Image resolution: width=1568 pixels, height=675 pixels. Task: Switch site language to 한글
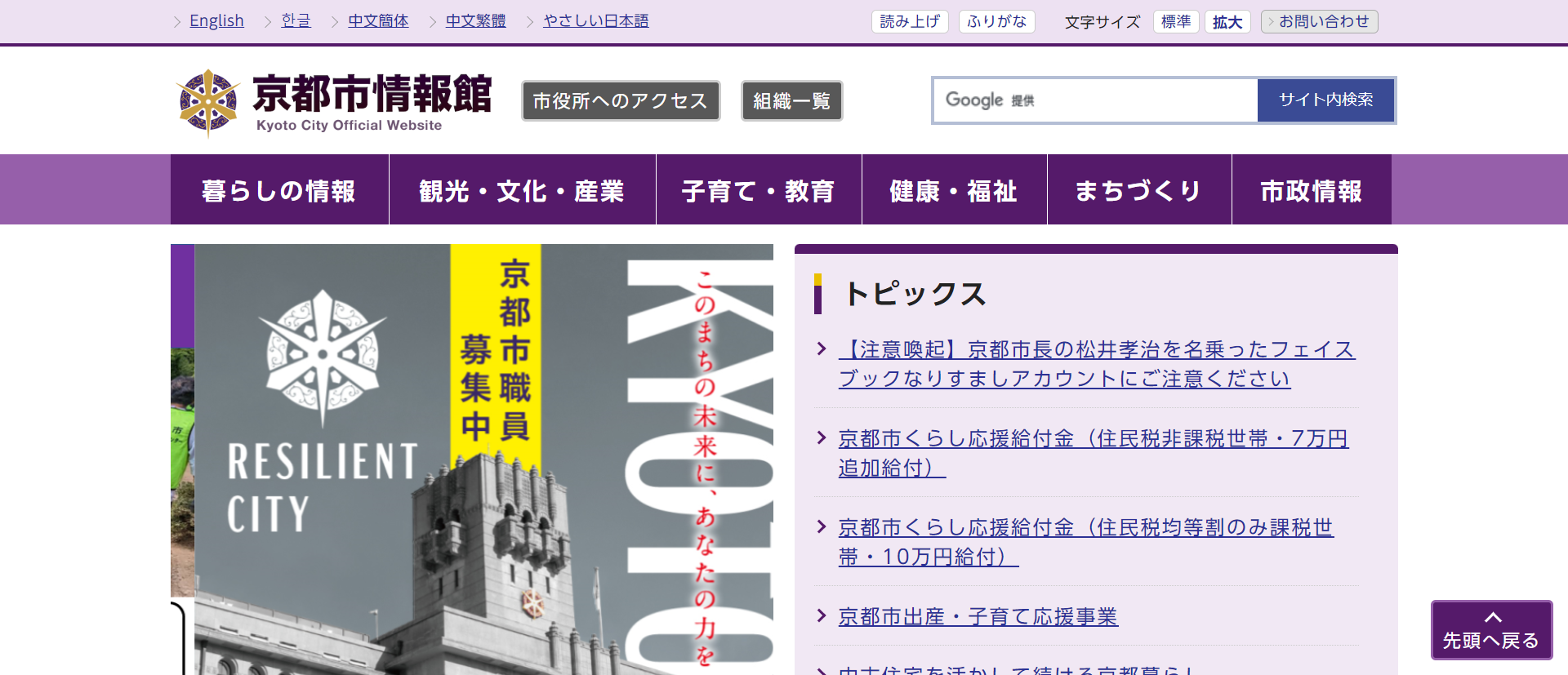tap(296, 20)
